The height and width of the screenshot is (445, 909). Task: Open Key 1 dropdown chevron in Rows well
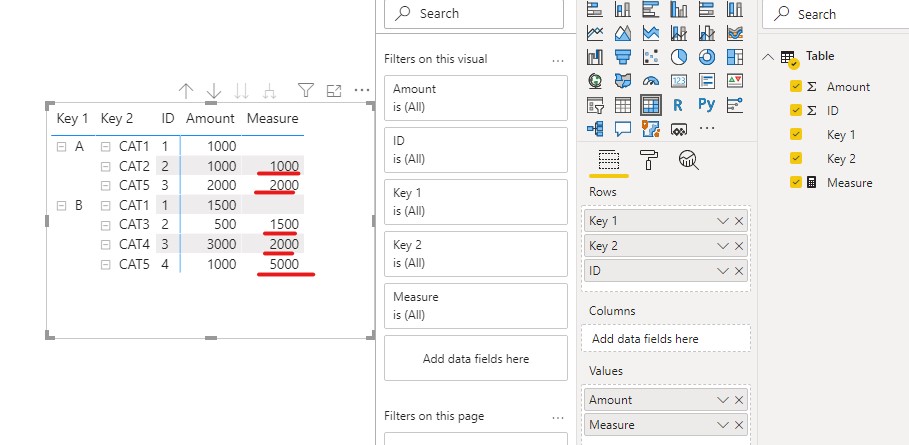[722, 221]
